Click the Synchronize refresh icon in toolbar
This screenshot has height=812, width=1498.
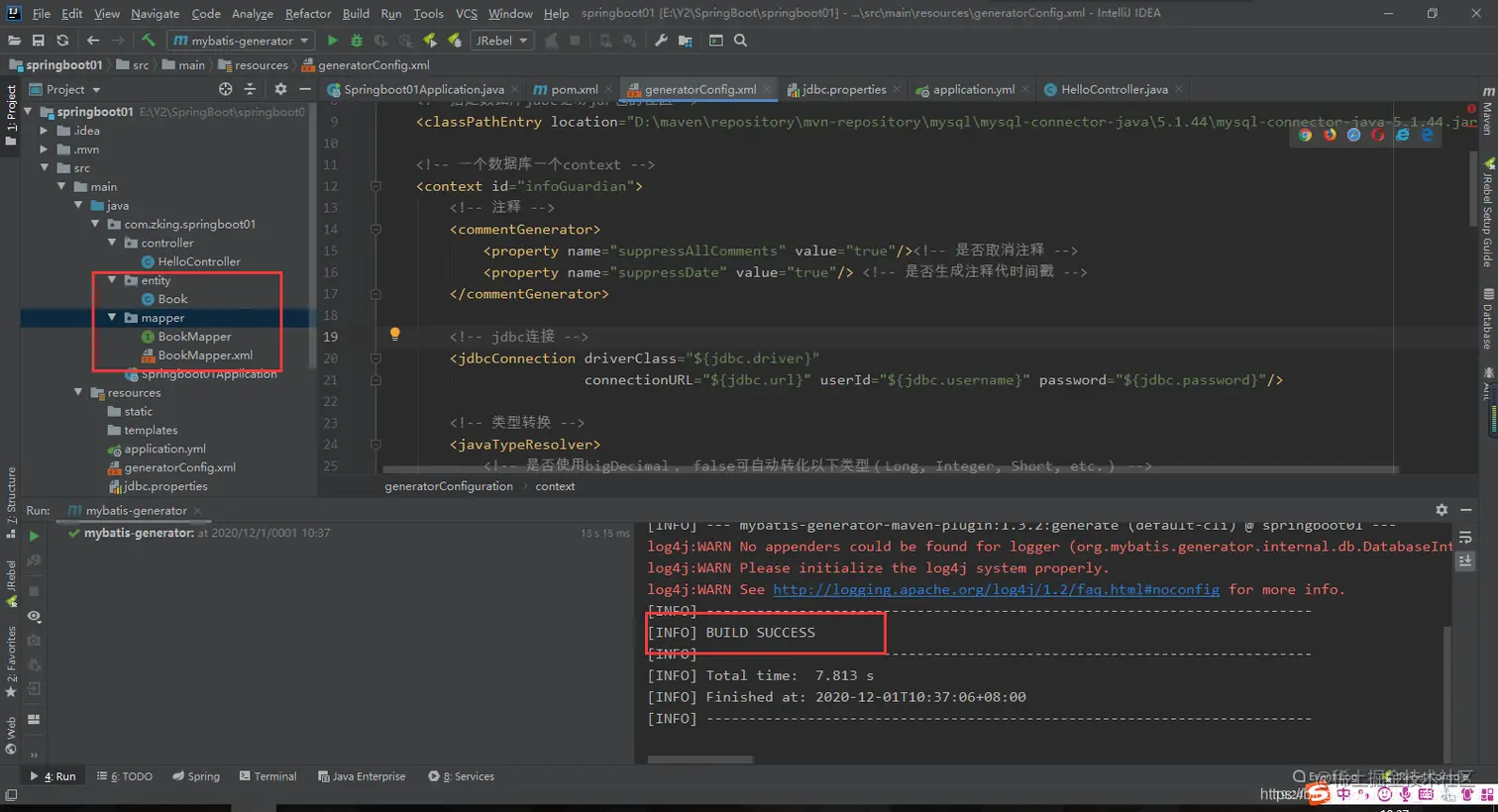point(62,41)
